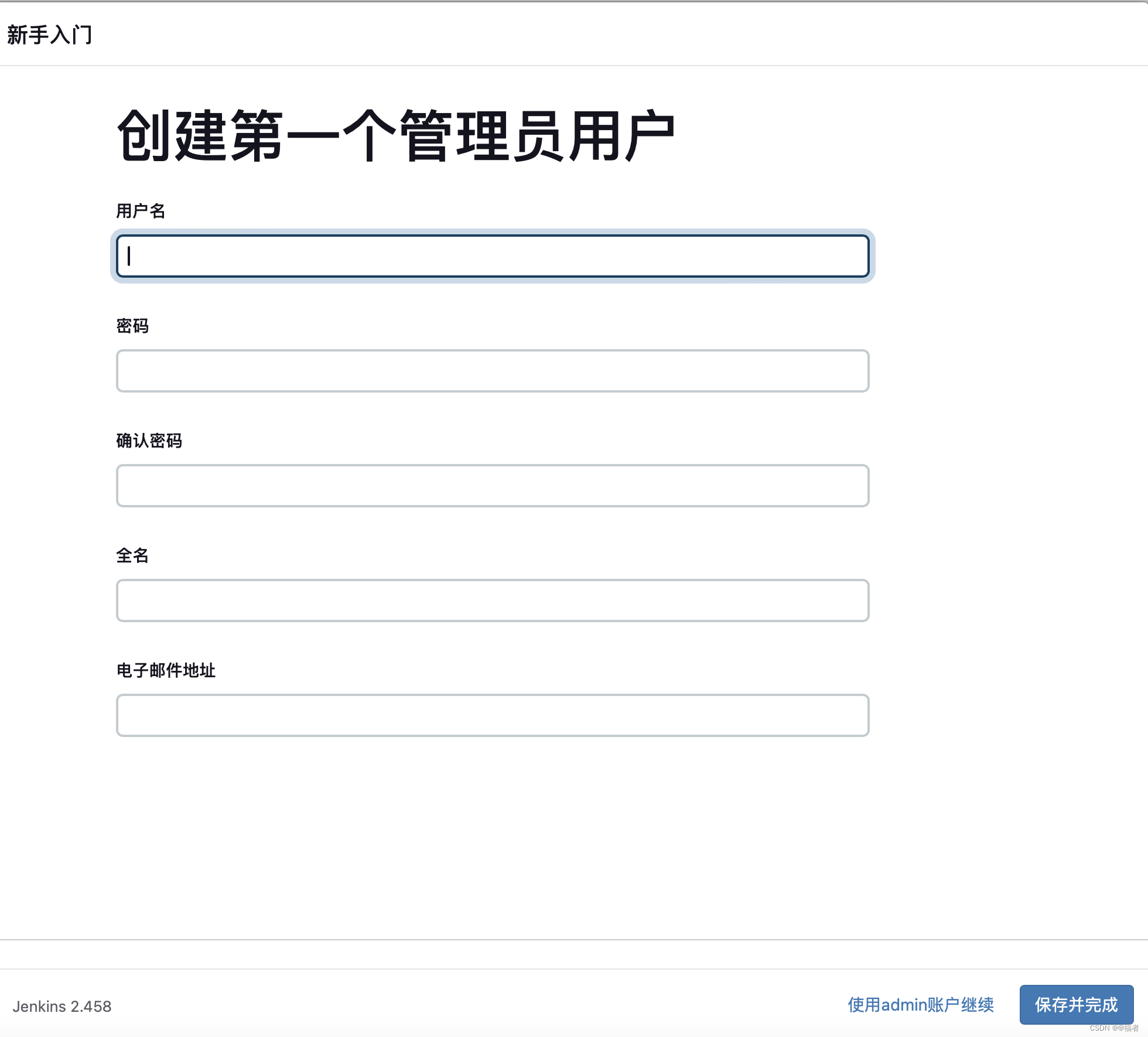Follow the 使用admin账户继续 link
1148x1037 pixels.
coord(921,1005)
